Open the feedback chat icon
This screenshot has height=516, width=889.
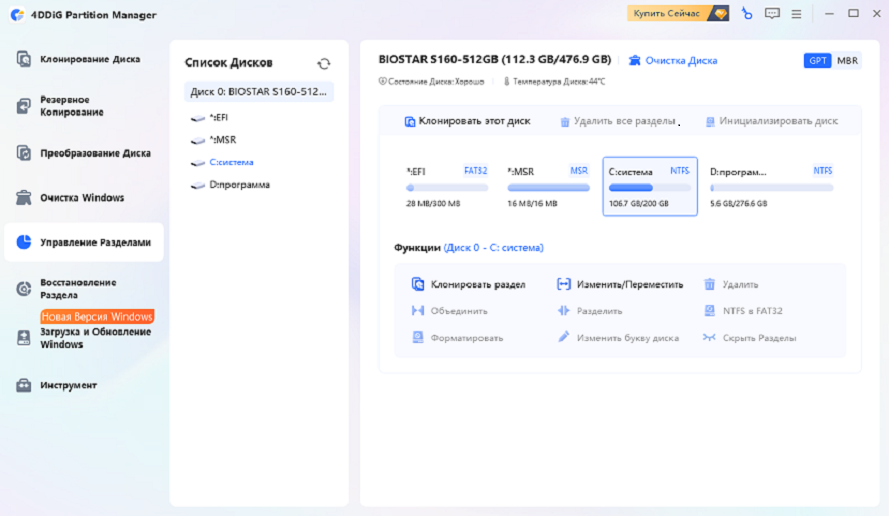(x=772, y=14)
